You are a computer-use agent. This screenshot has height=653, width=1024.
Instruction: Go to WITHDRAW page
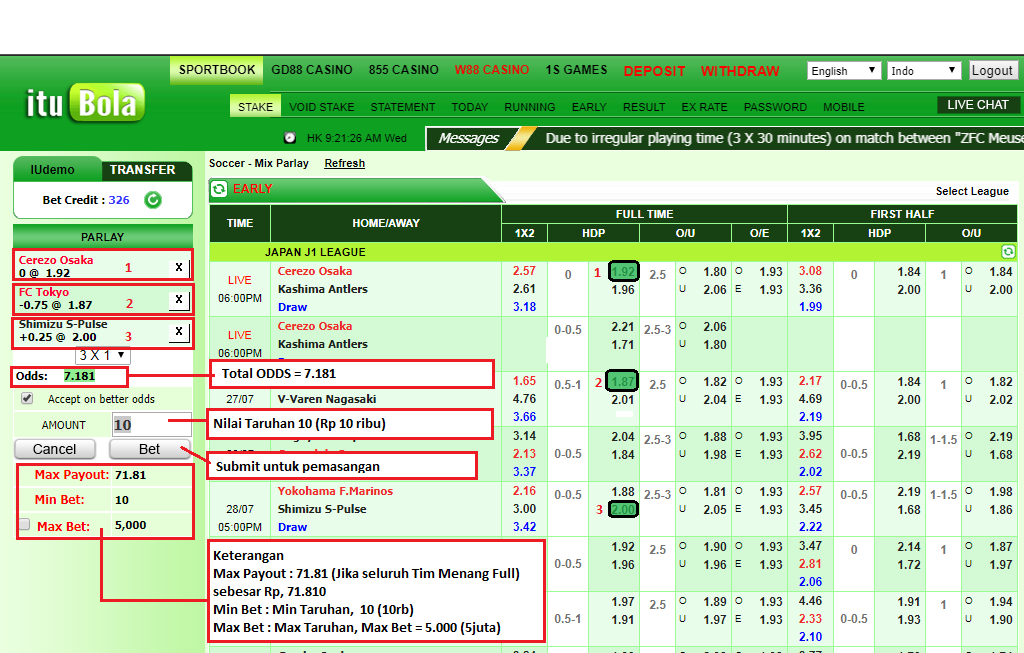[740, 71]
